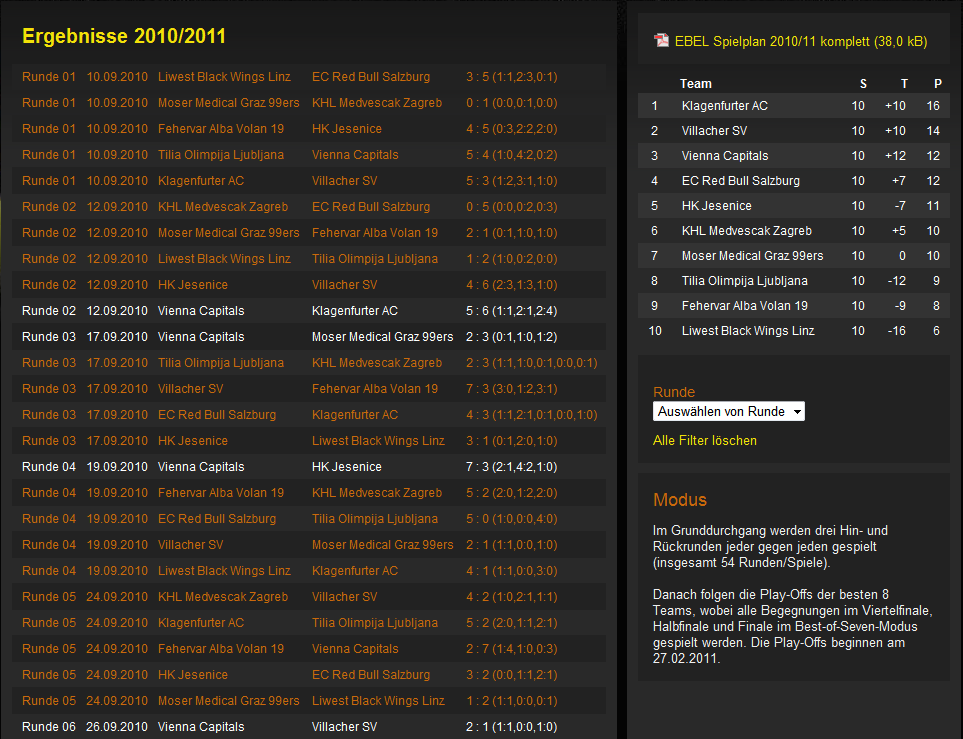Click the score 4 : 6 (2:3,1:3,1:0)
This screenshot has width=963, height=739.
coord(512,284)
